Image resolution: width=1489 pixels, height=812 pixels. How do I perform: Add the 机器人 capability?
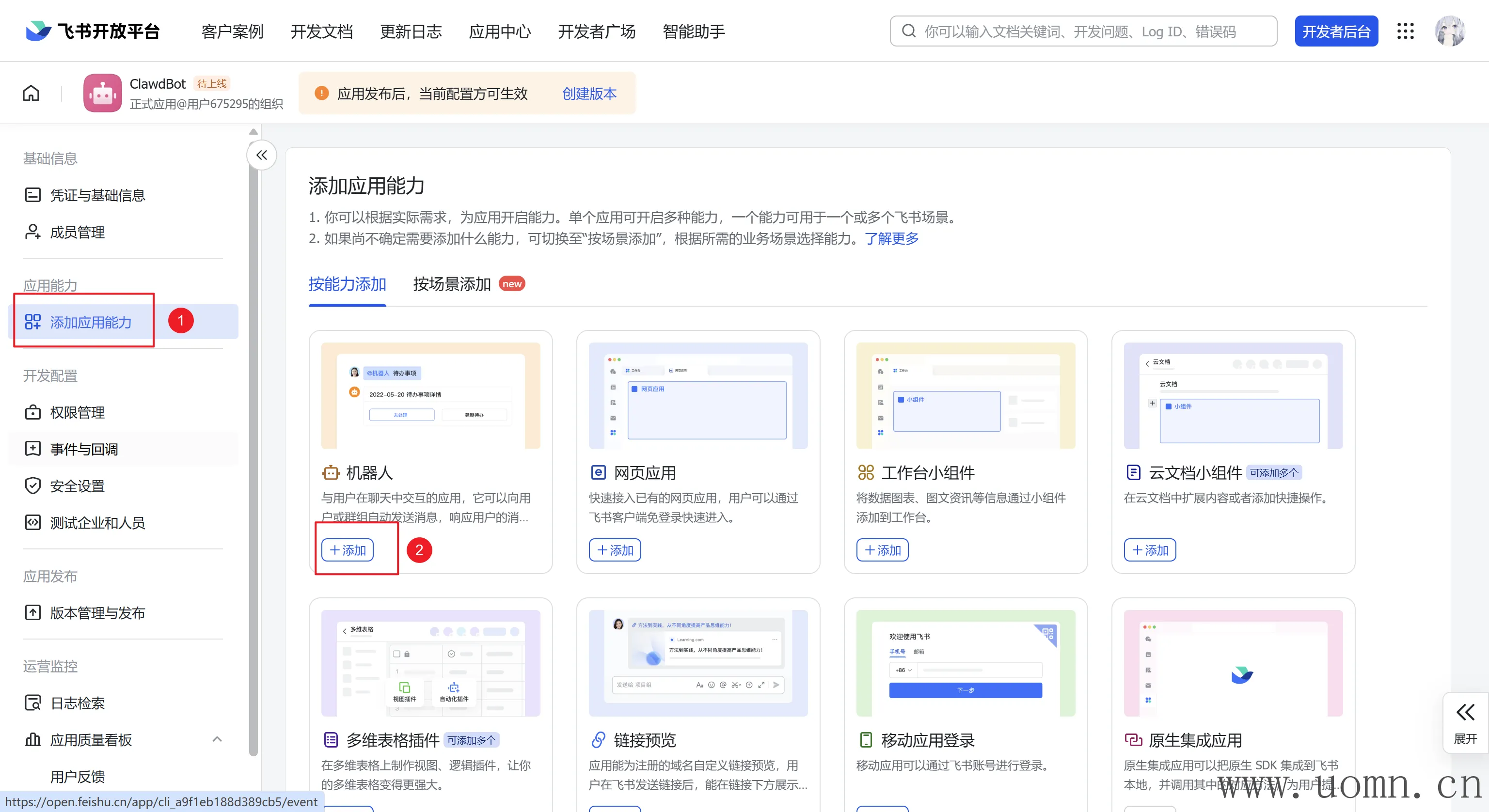[x=348, y=550]
